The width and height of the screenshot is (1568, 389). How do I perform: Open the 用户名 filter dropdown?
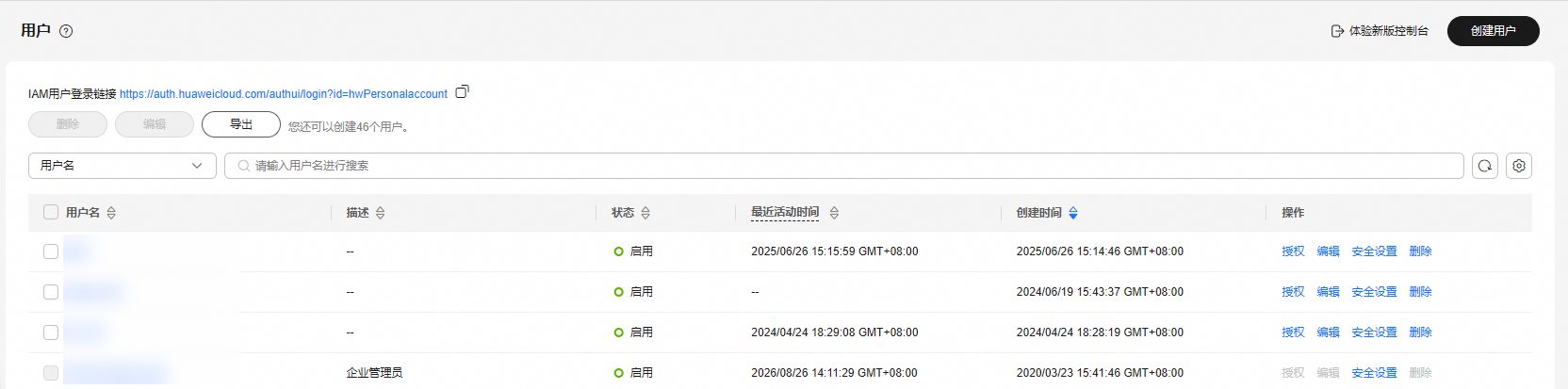click(x=122, y=166)
